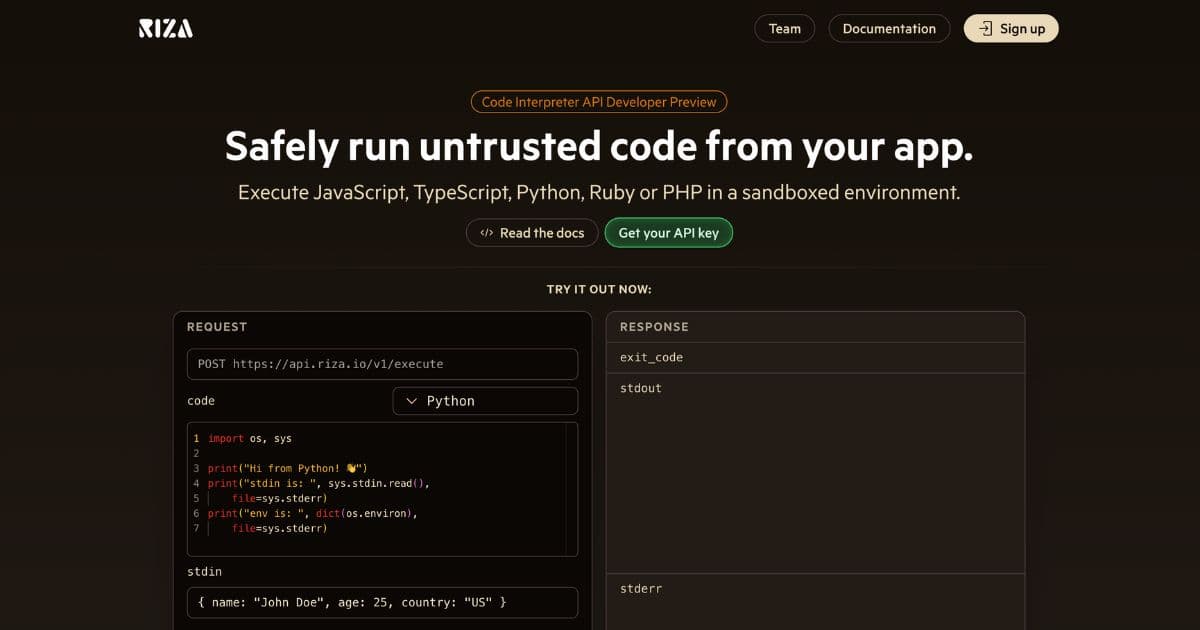
Task: Click the 'import os, sys' code line
Action: click(x=250, y=438)
